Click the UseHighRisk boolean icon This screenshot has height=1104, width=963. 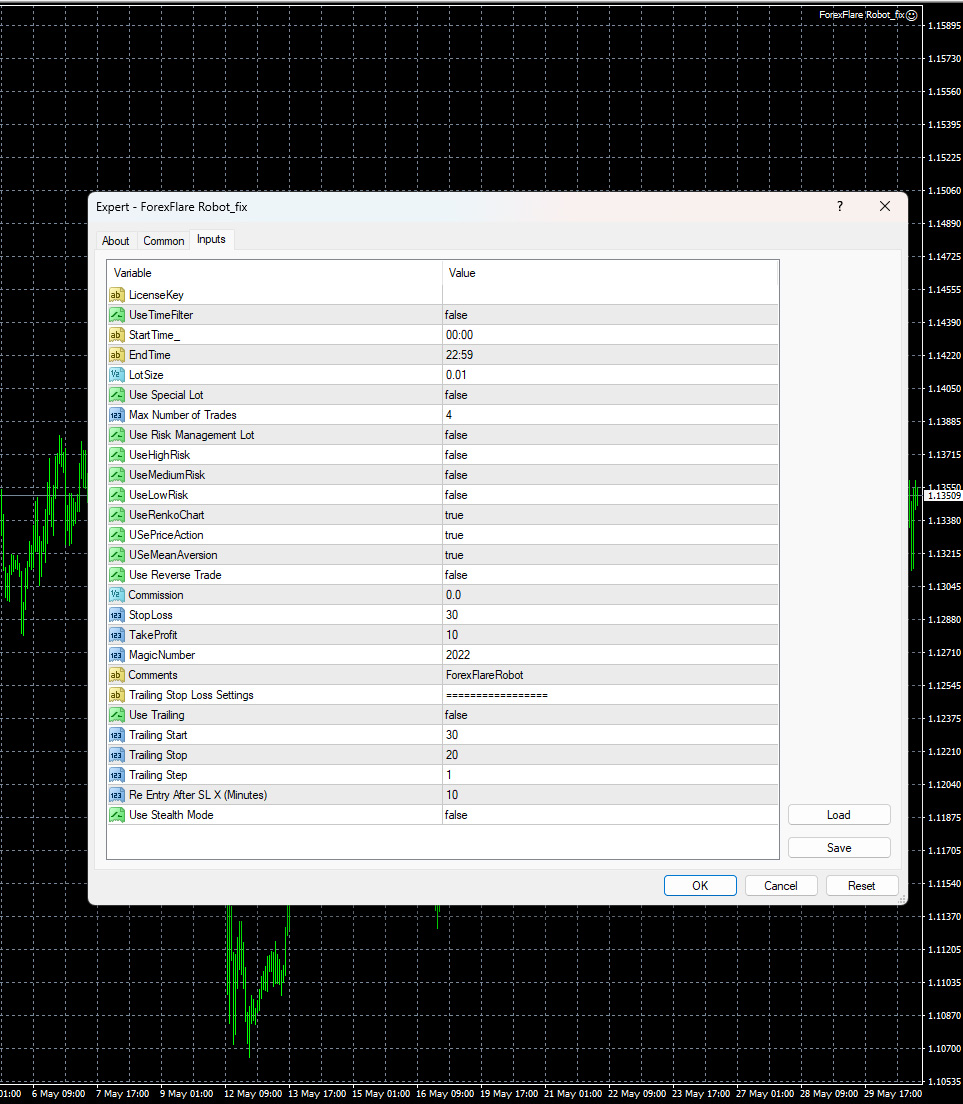117,455
